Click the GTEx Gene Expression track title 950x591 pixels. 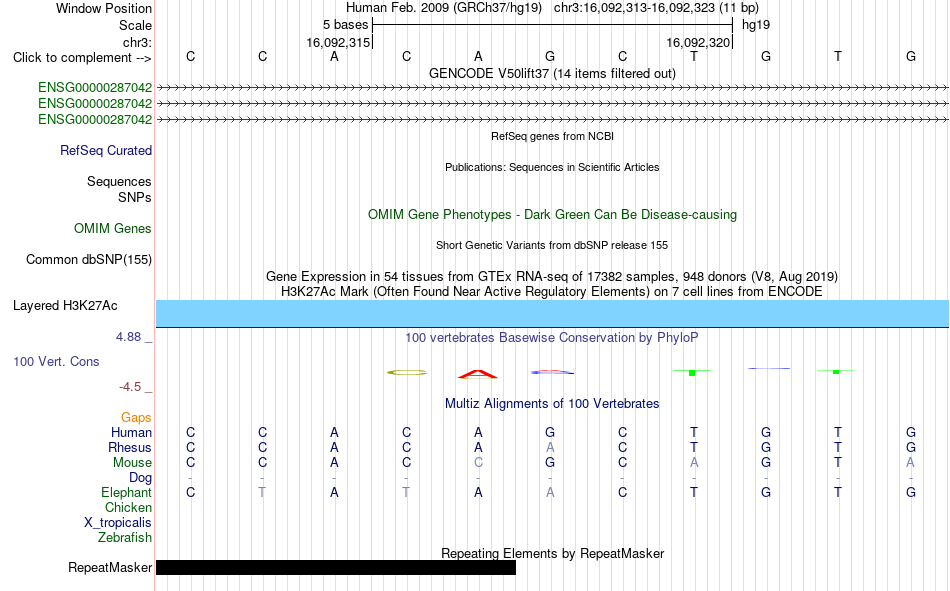[x=552, y=276]
